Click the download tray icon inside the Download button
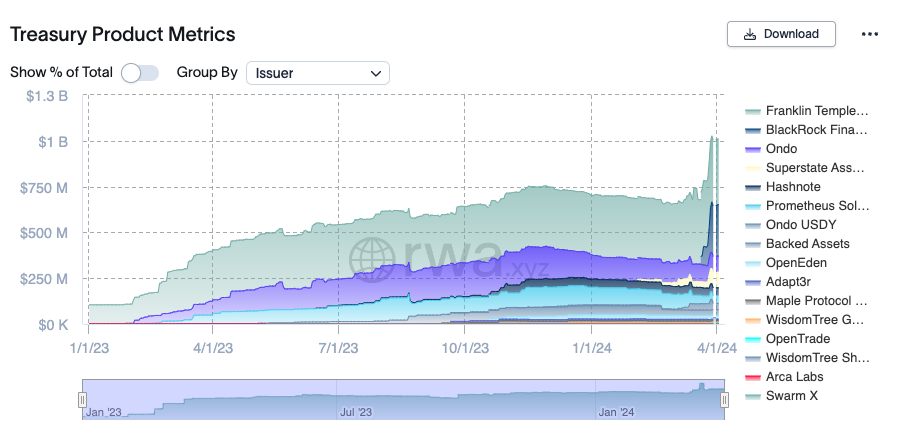The image size is (900, 447). 750,34
